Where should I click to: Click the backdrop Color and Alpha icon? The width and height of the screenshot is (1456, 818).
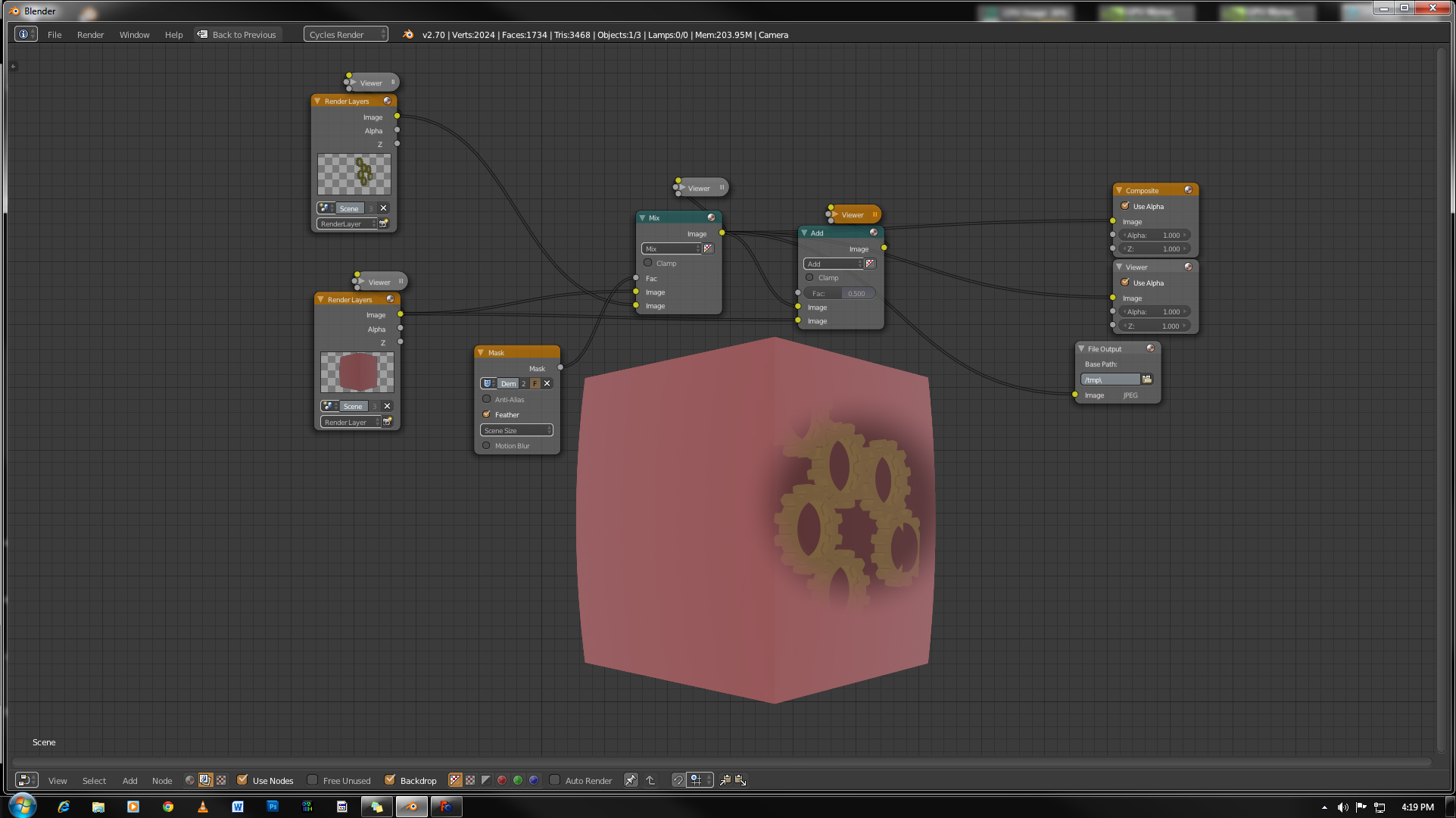pyautogui.click(x=455, y=780)
